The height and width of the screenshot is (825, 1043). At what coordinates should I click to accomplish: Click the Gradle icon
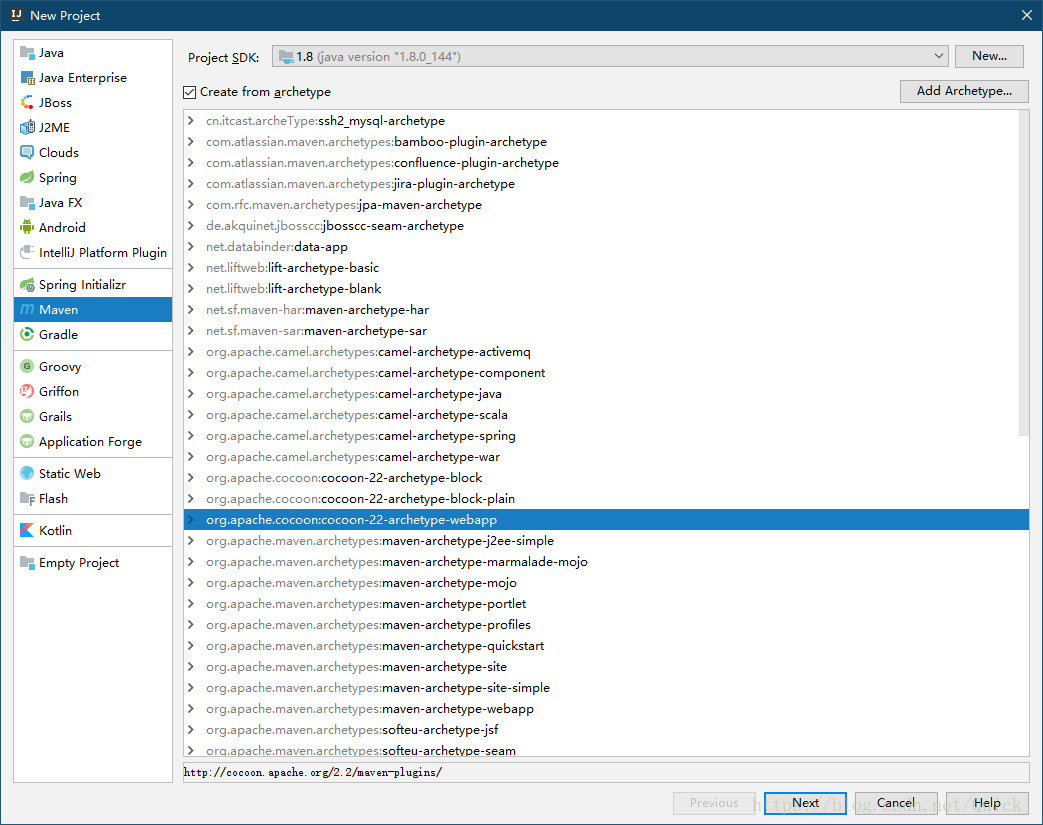point(27,335)
